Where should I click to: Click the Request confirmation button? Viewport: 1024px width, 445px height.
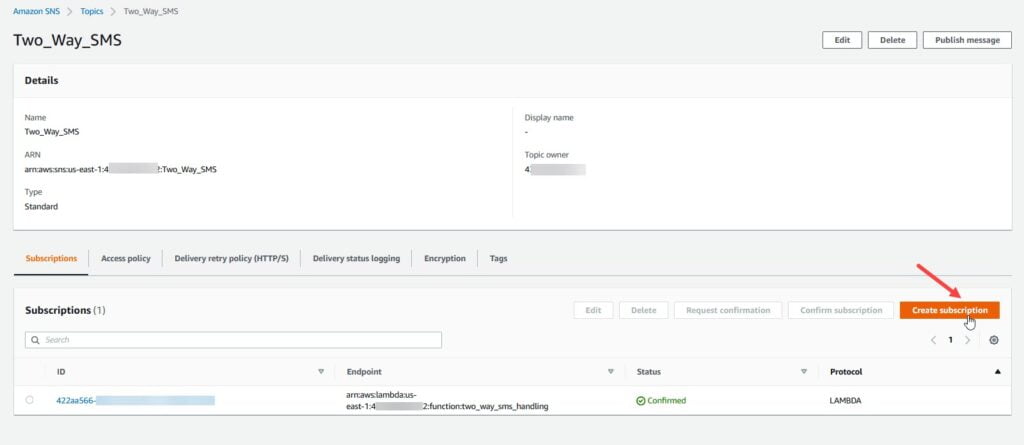(728, 310)
